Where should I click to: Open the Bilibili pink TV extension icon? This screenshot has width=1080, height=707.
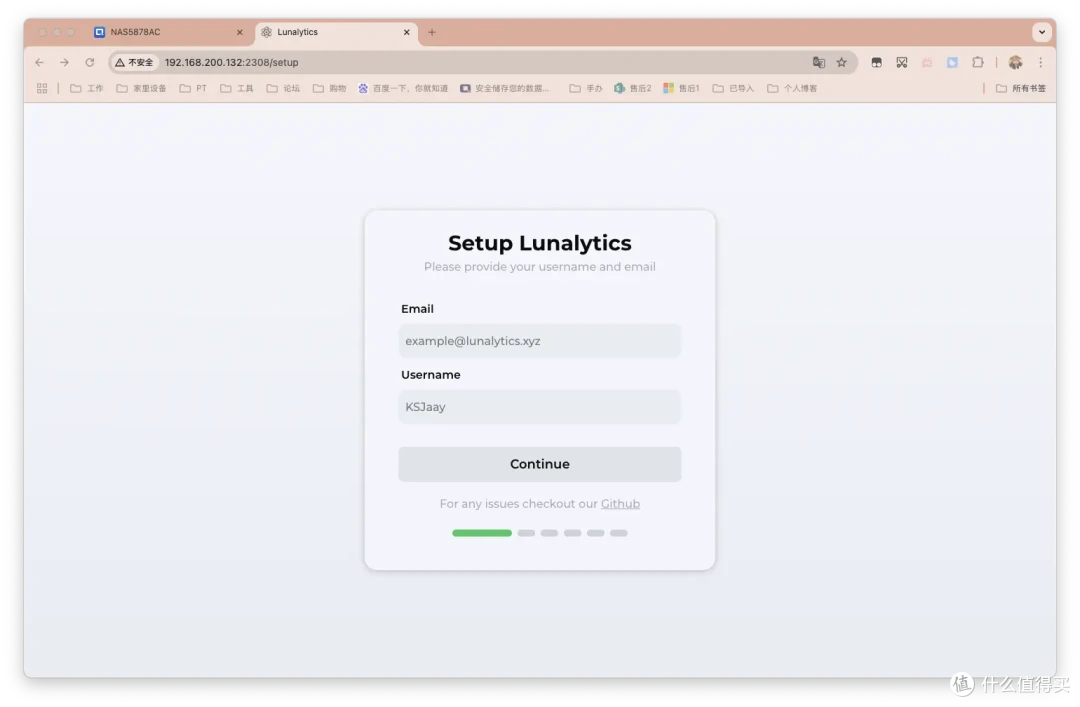(x=927, y=63)
